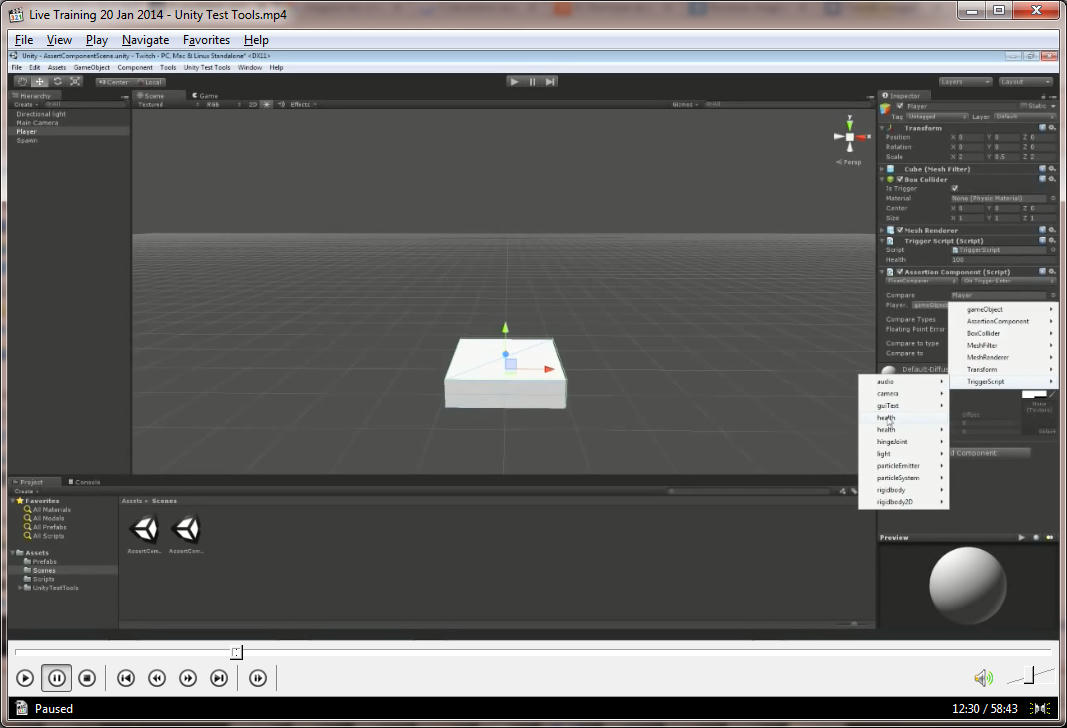Click Unity's Step frame button

click(551, 82)
